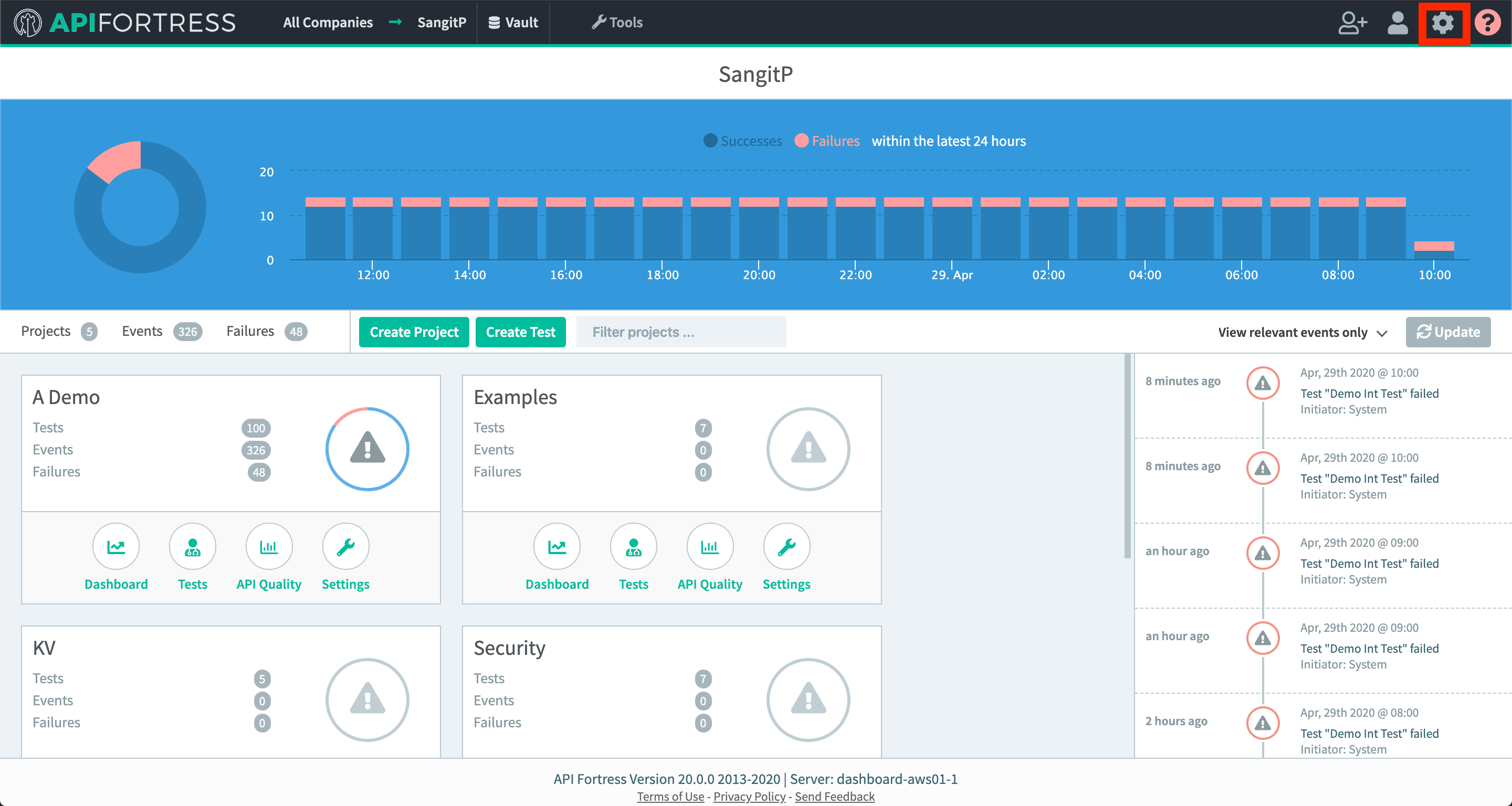Click the Create Project button
The height and width of the screenshot is (806, 1512).
point(415,331)
